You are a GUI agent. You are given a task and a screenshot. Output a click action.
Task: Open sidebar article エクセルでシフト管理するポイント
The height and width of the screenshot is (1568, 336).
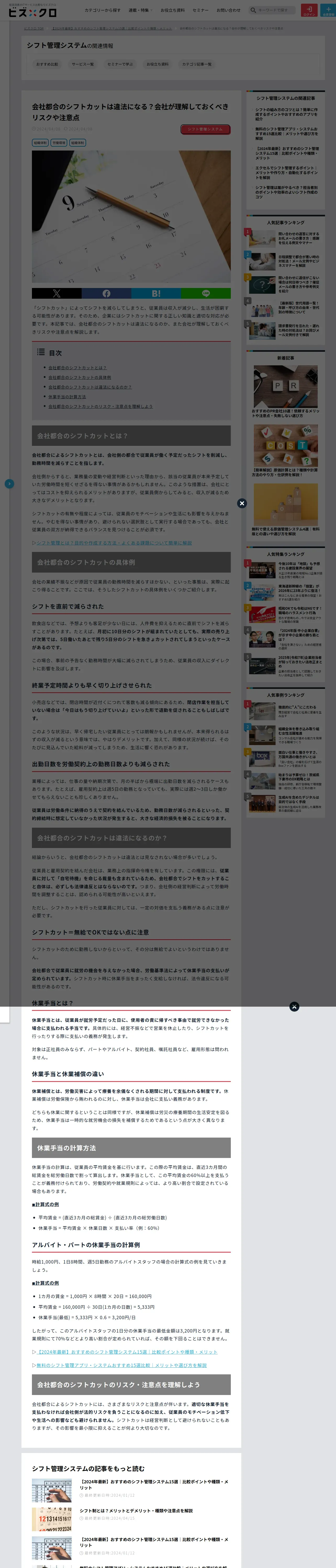(x=287, y=173)
